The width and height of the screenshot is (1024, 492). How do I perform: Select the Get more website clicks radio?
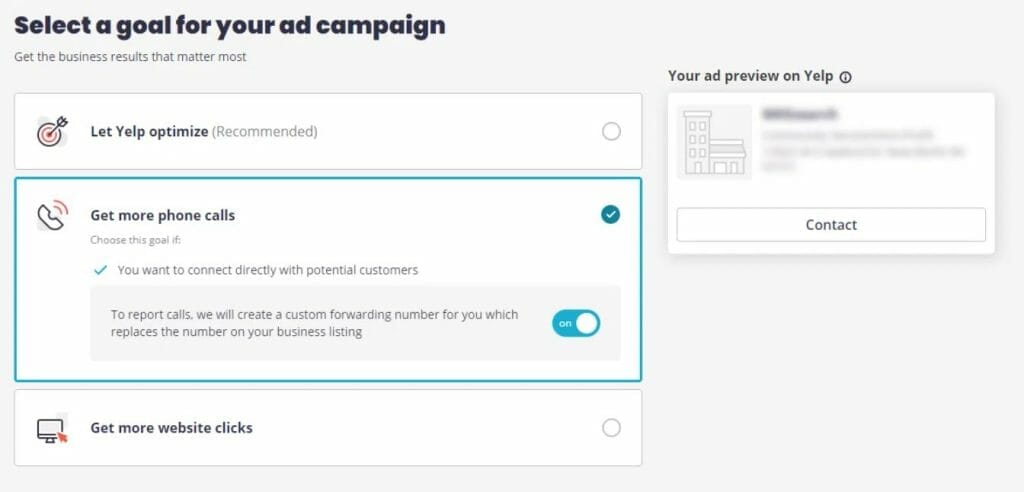611,428
